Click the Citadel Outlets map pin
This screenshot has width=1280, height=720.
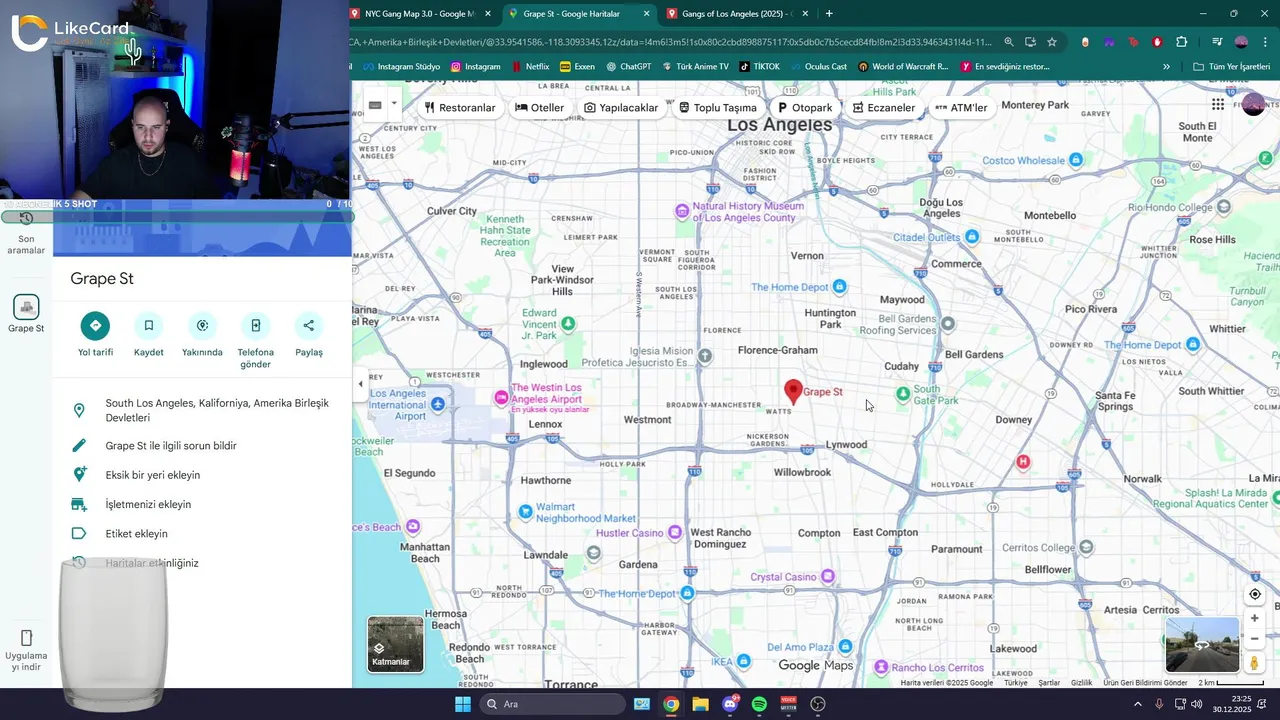(x=972, y=237)
